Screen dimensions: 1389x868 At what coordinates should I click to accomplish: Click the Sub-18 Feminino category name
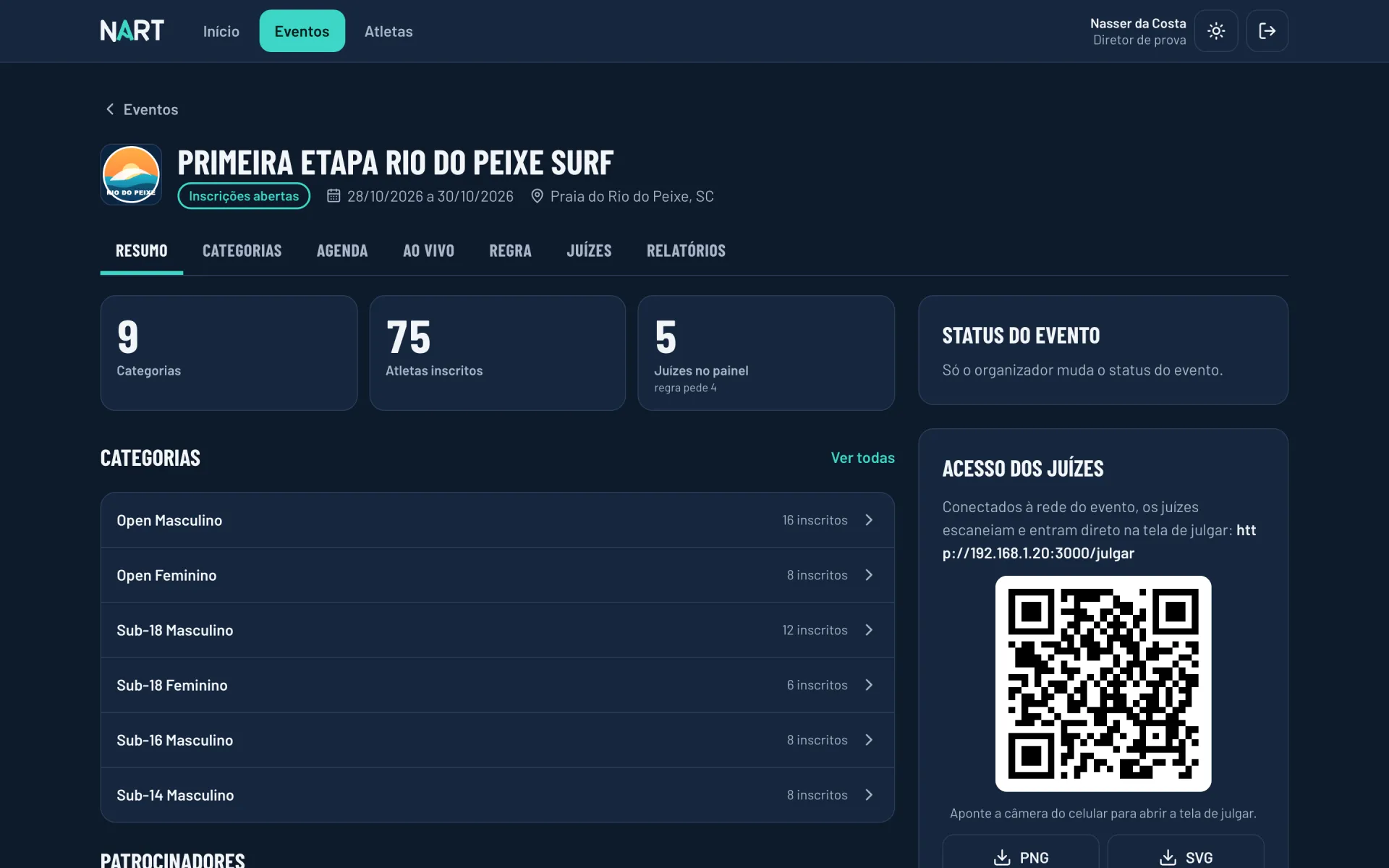172,685
